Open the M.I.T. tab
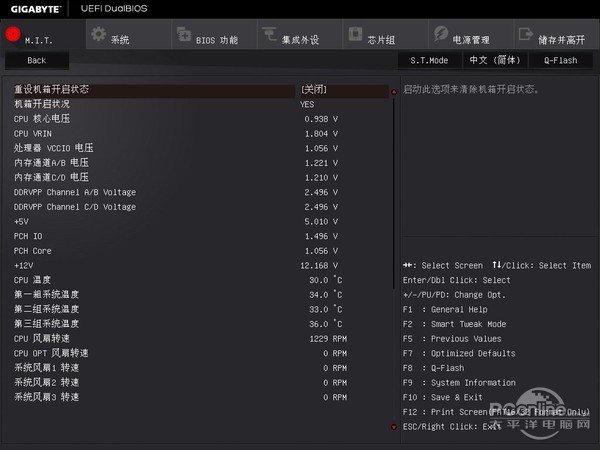The image size is (600, 450). 43,34
